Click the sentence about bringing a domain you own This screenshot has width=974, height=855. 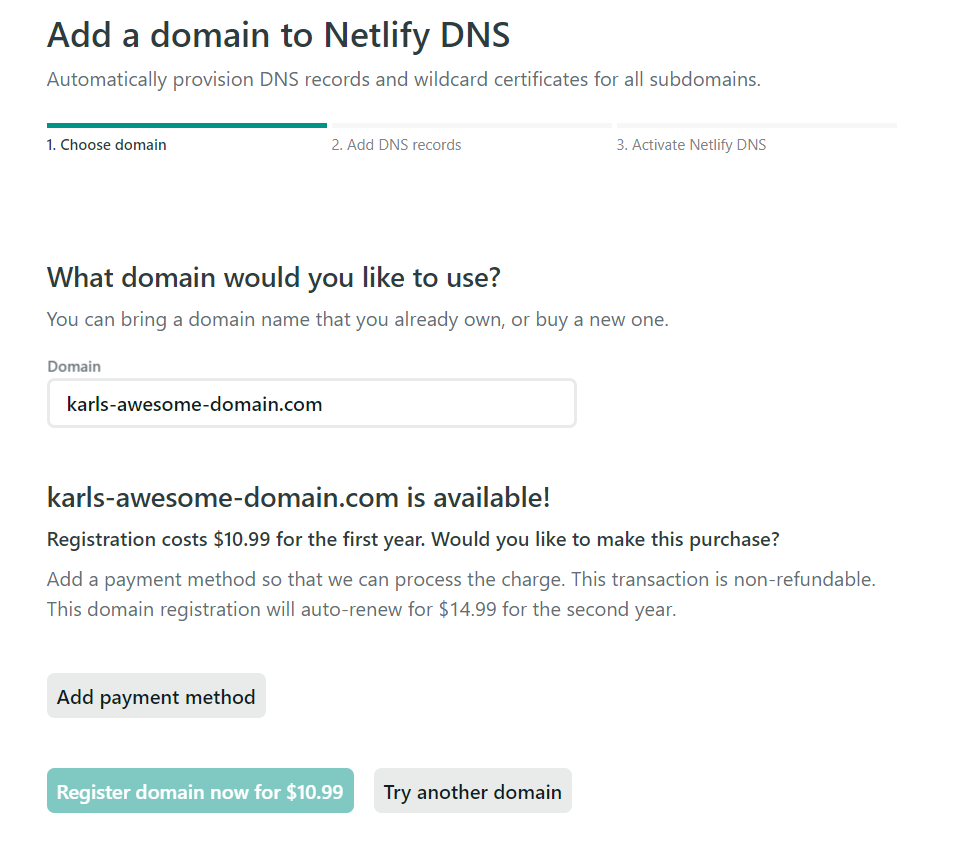click(357, 320)
